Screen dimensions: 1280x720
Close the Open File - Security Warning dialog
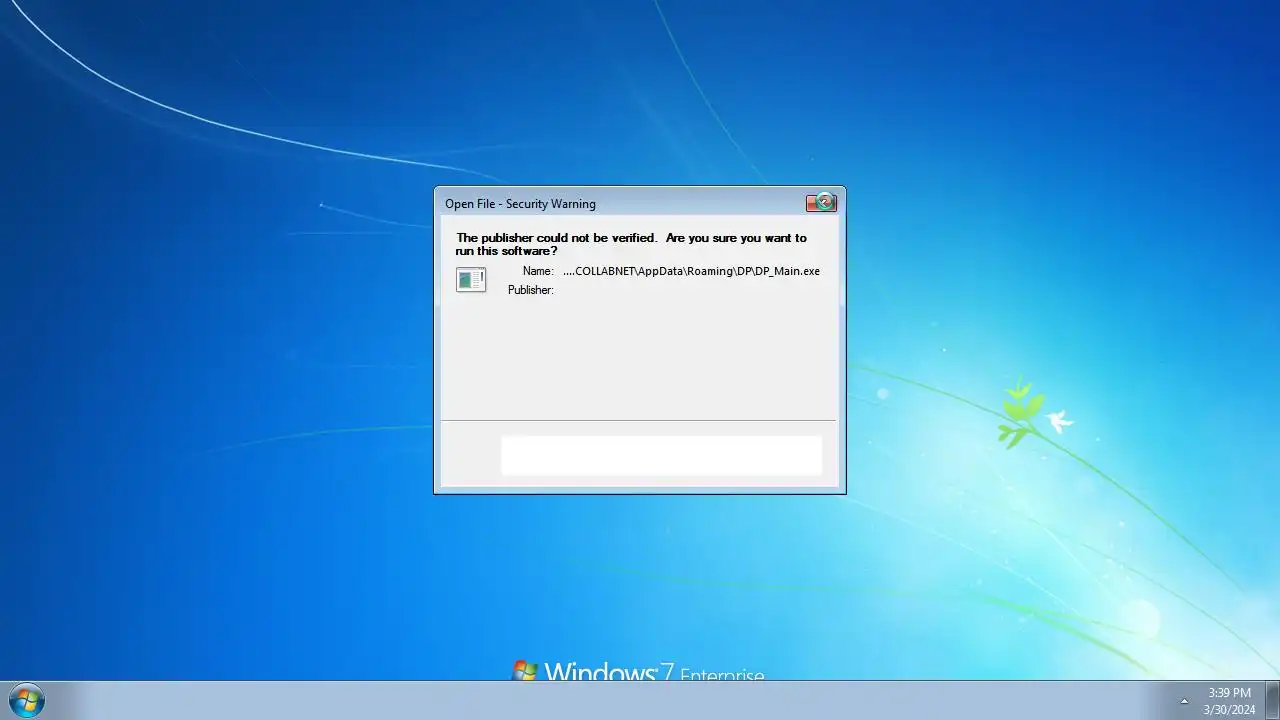point(821,203)
